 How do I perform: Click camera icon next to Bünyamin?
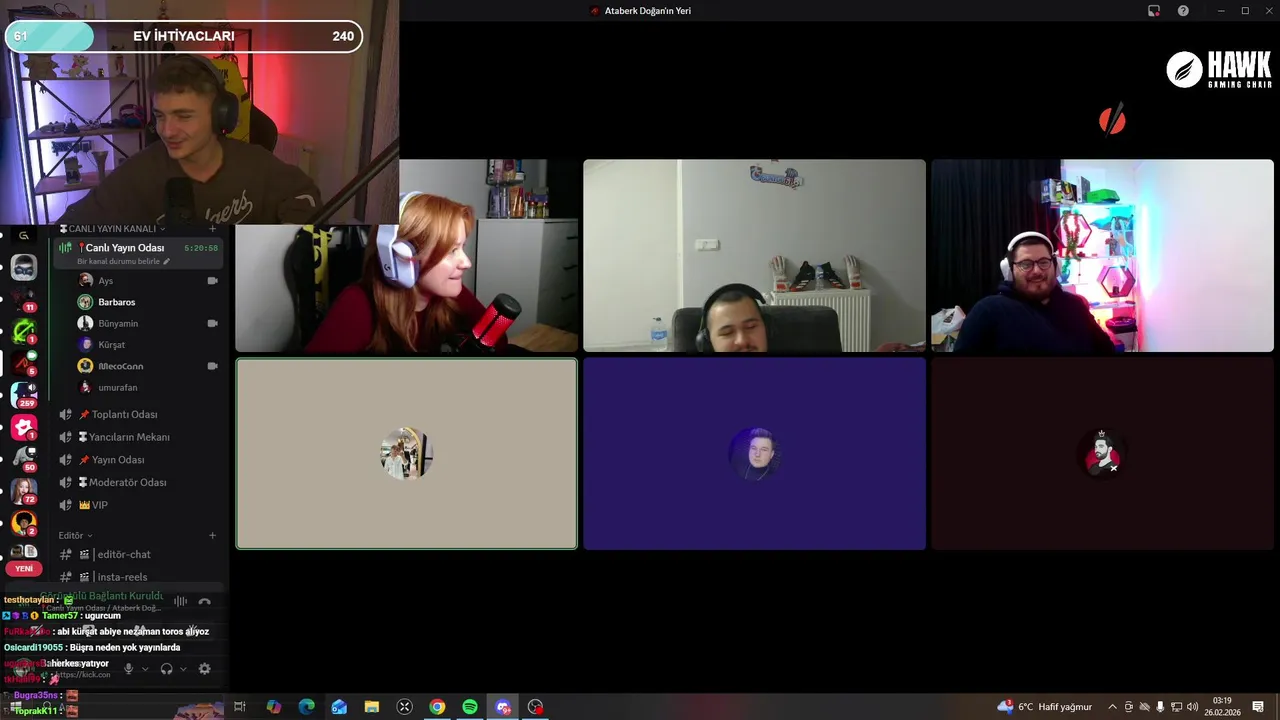212,323
